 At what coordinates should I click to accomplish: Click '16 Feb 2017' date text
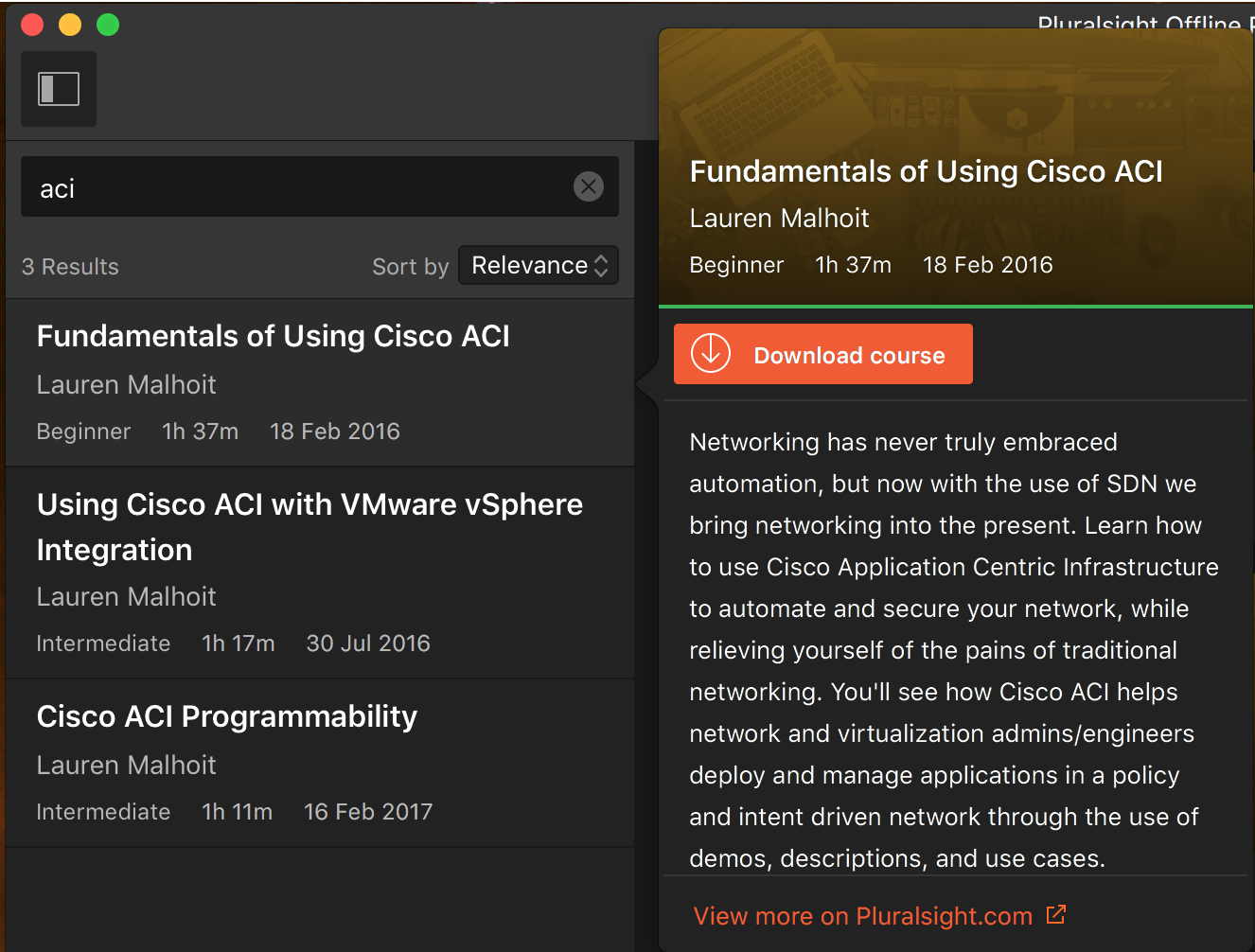coord(368,812)
